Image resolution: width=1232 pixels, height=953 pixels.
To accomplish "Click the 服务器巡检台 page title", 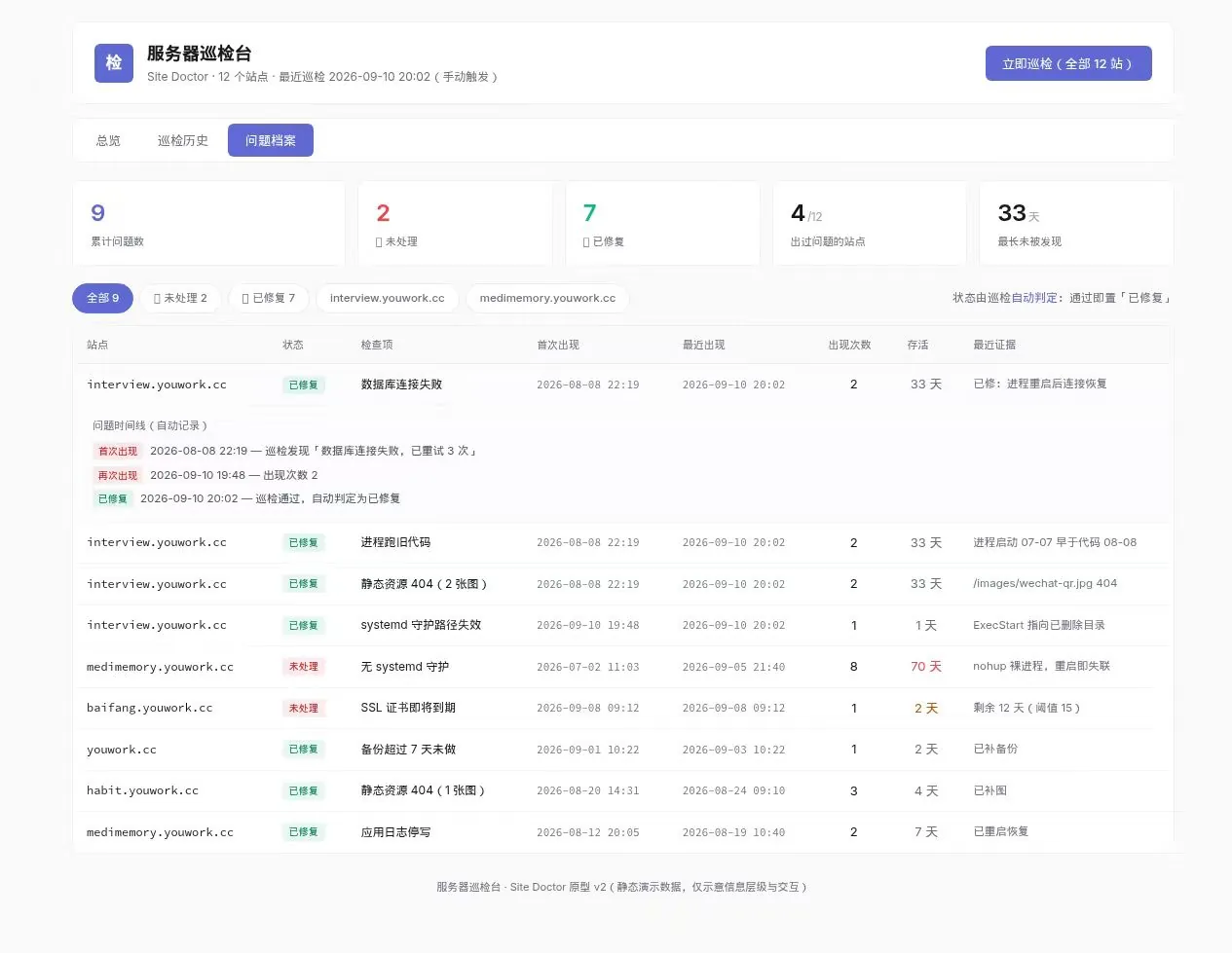I will coord(199,54).
